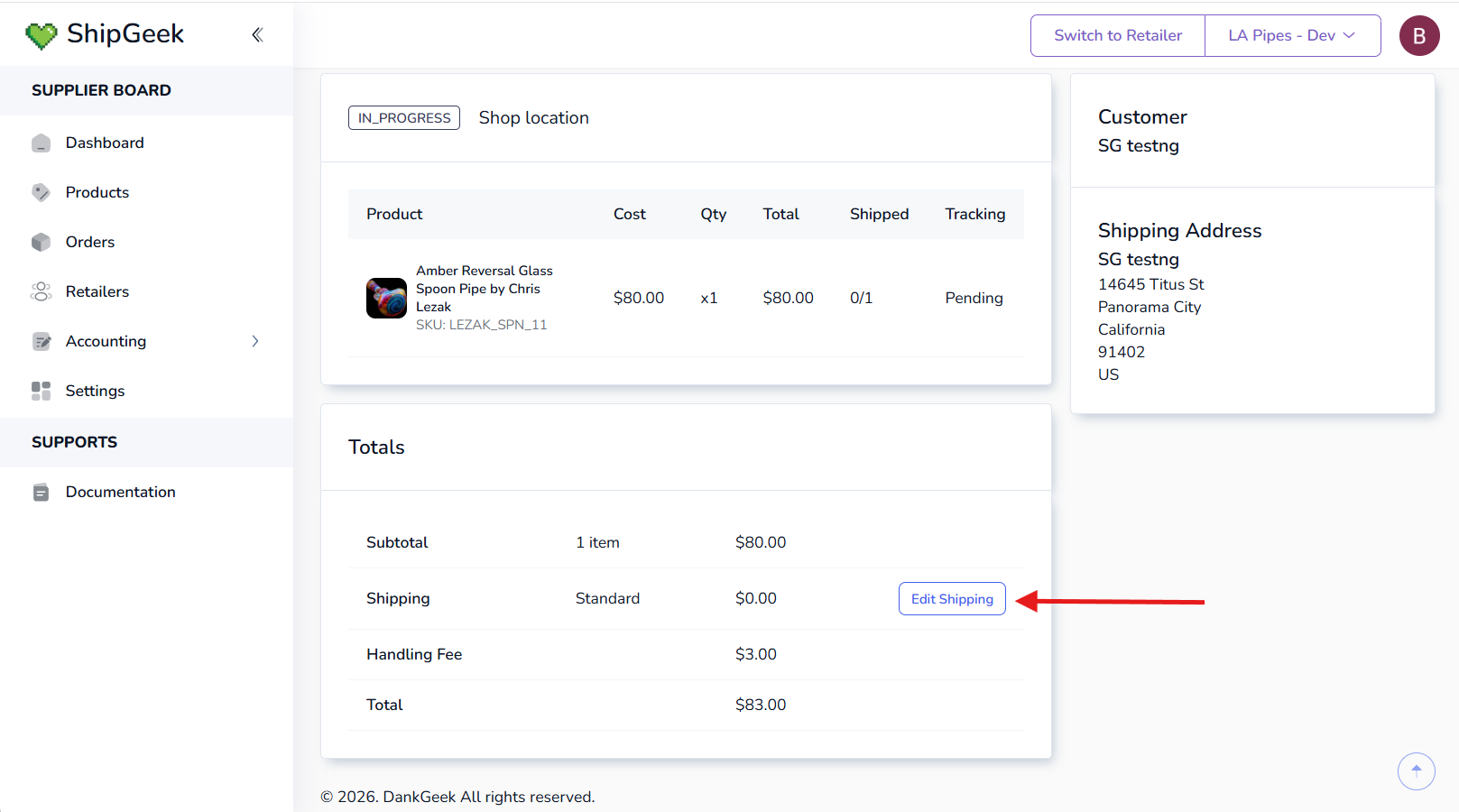
Task: Click the Documentation book icon
Action: click(x=41, y=492)
